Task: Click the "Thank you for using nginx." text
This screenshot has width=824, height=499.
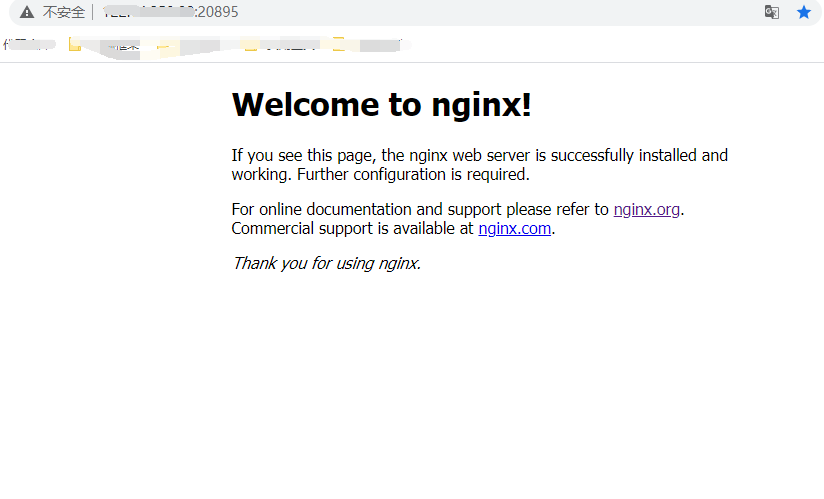Action: pyautogui.click(x=326, y=263)
